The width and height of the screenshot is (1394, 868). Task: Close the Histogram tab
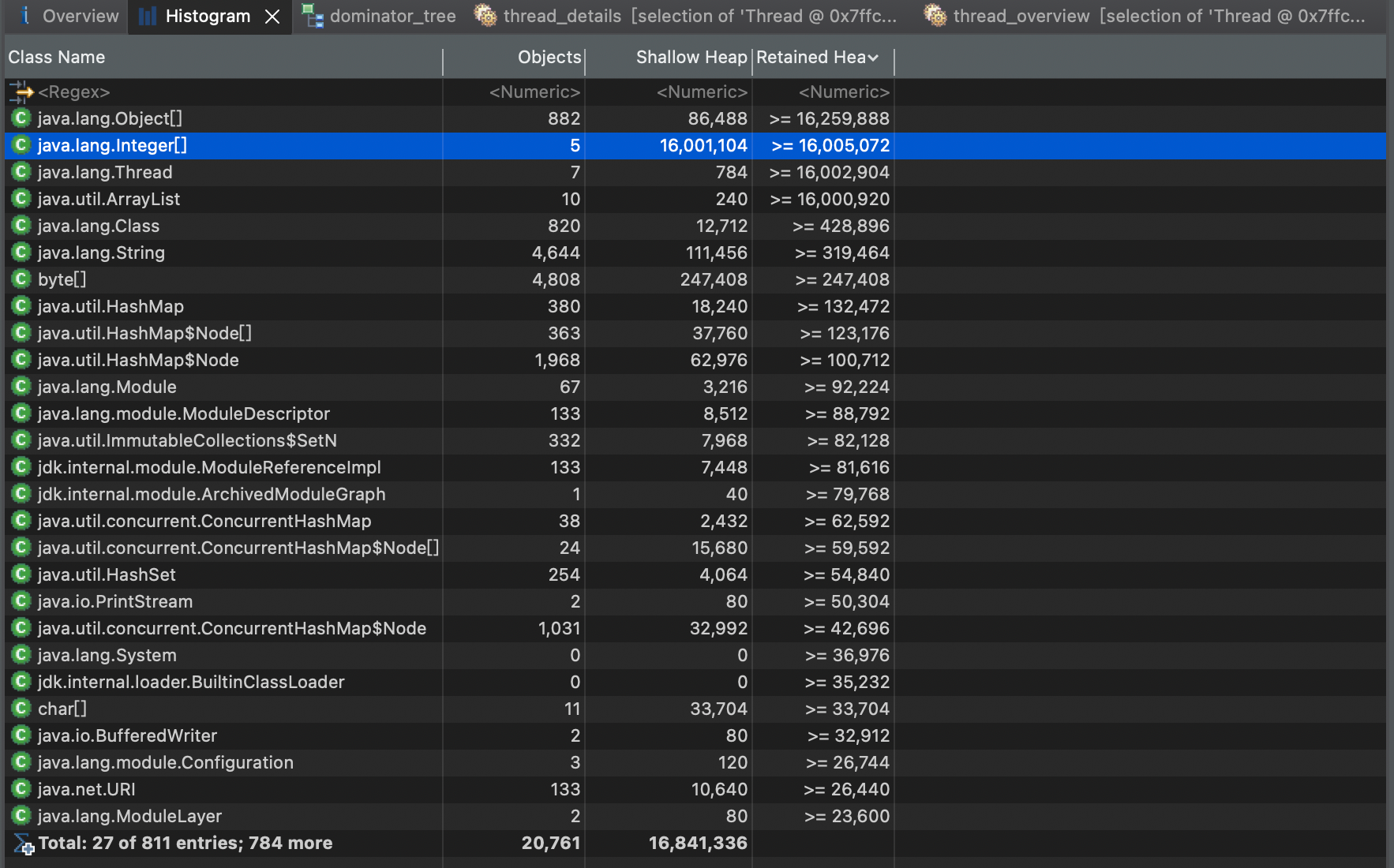(272, 17)
